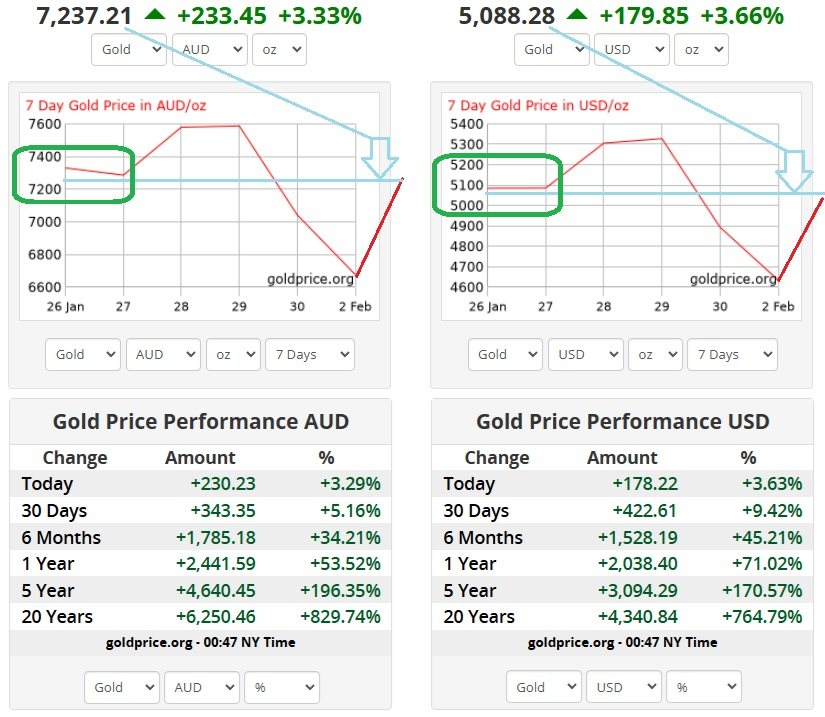
Task: Click the 7 Day Gold Price in USD/oz title
Action: [x=538, y=105]
